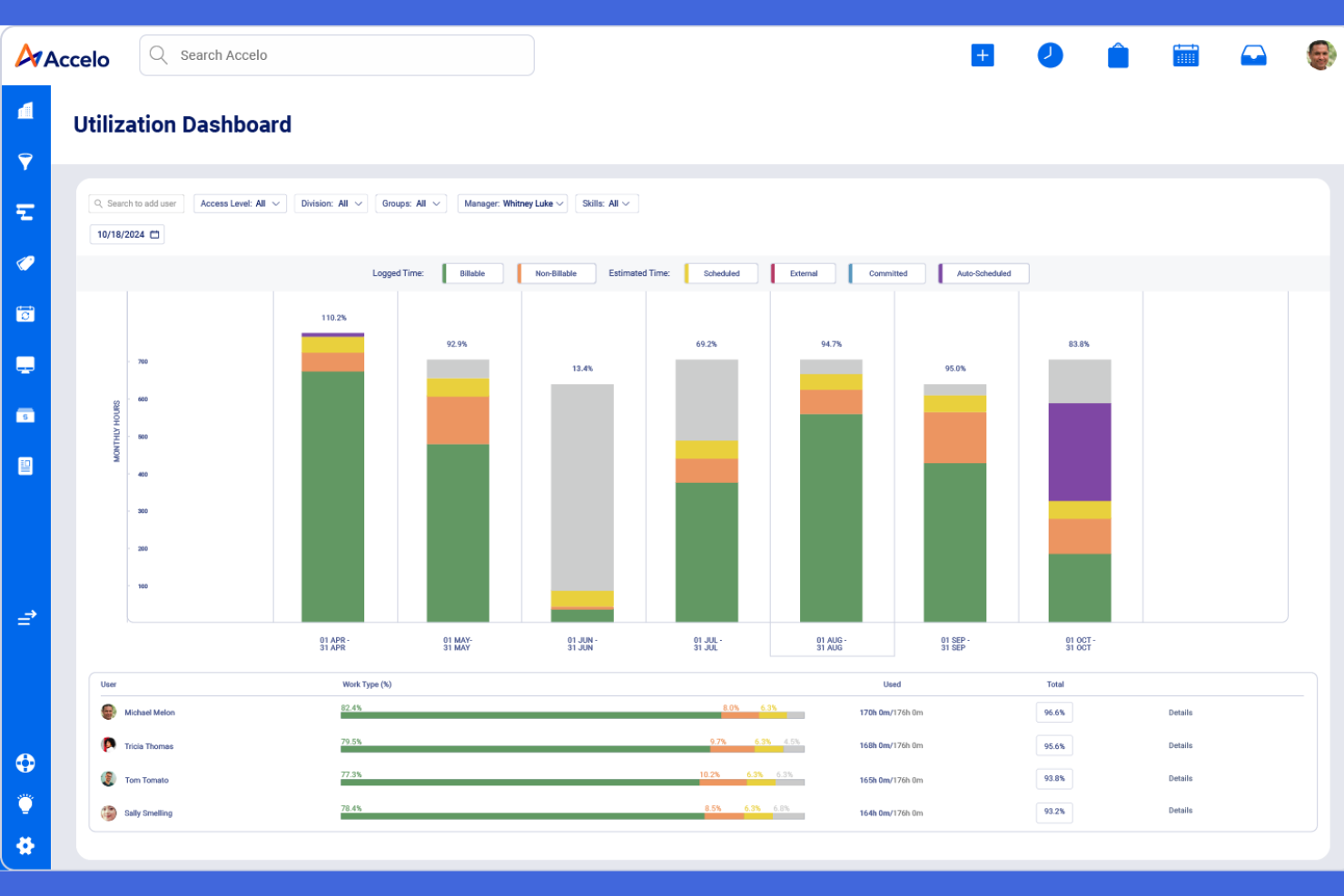Screen dimensions: 1344x896
Task: Click the calendar icon beside 10/18/2024
Action: (154, 234)
